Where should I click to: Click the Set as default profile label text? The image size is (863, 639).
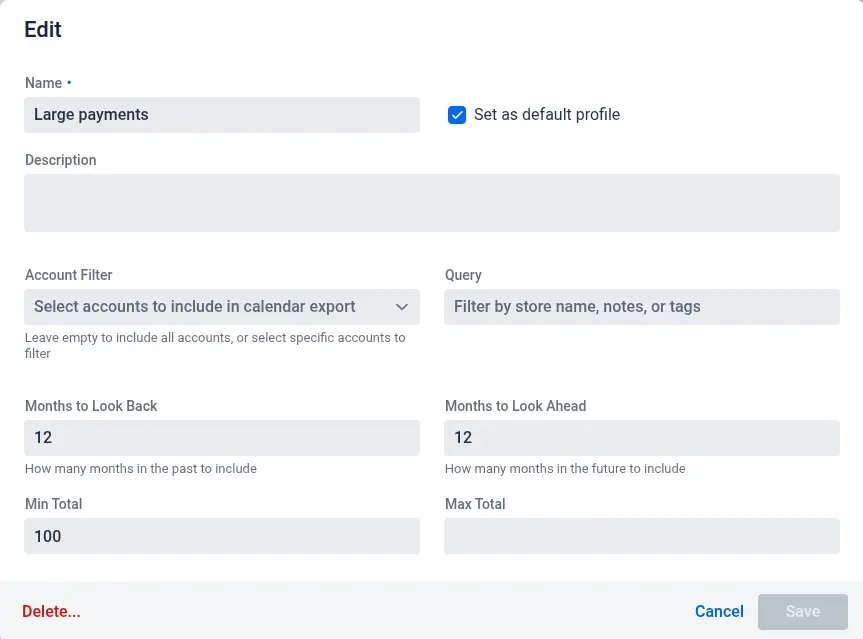(x=546, y=115)
